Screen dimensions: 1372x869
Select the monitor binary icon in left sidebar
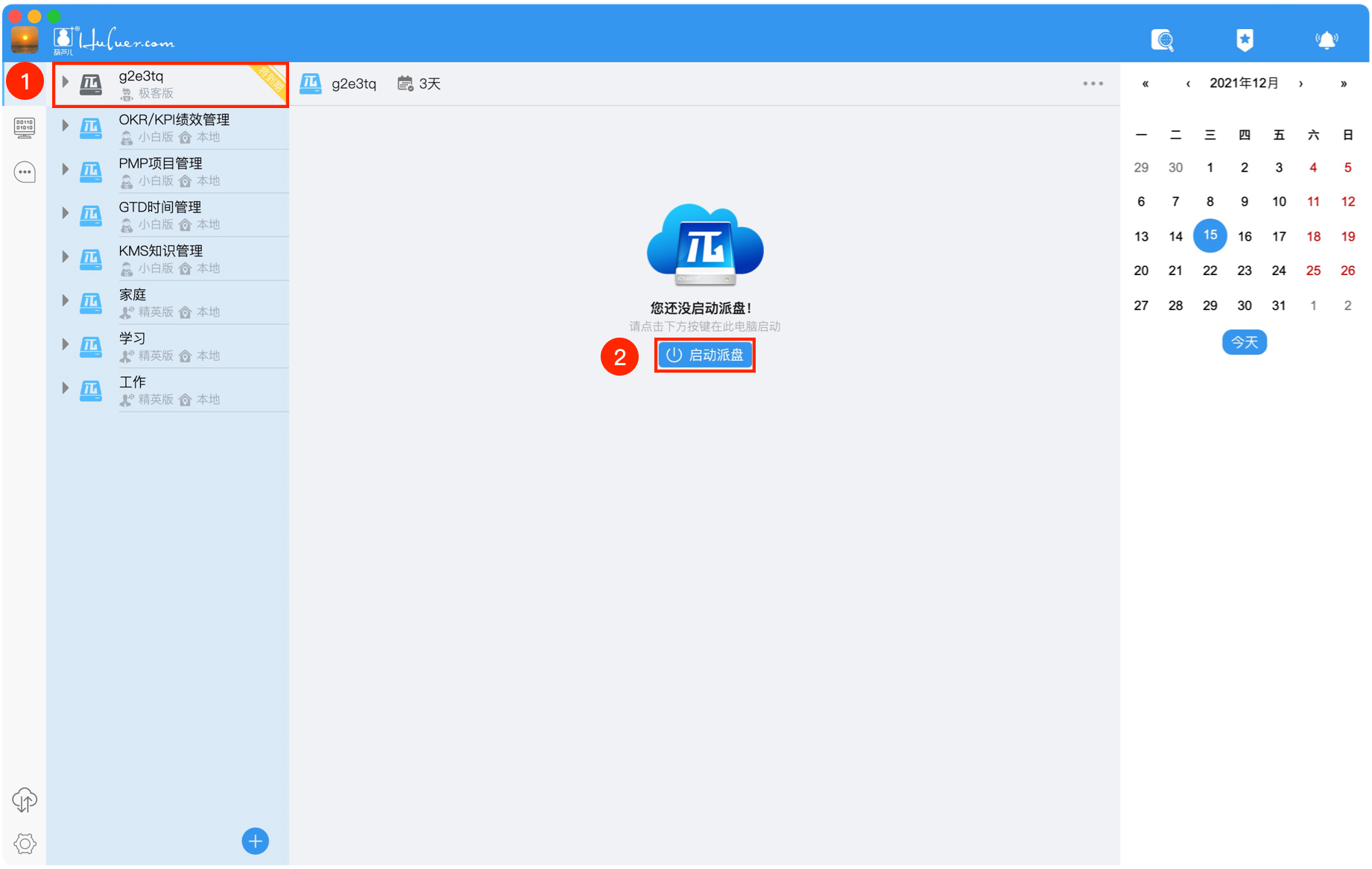click(x=25, y=128)
